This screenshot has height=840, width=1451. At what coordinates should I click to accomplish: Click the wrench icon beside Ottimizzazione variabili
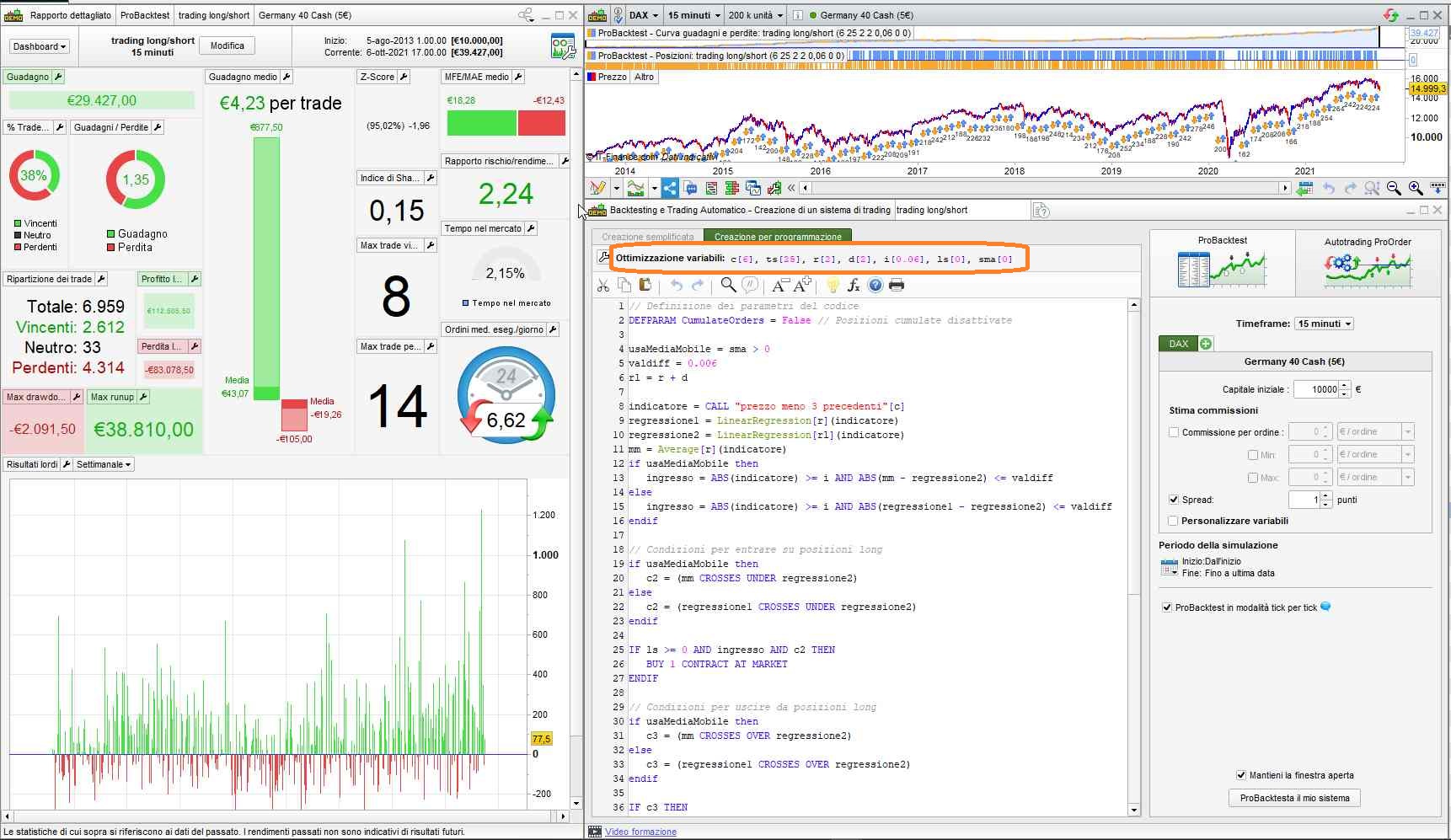[603, 258]
